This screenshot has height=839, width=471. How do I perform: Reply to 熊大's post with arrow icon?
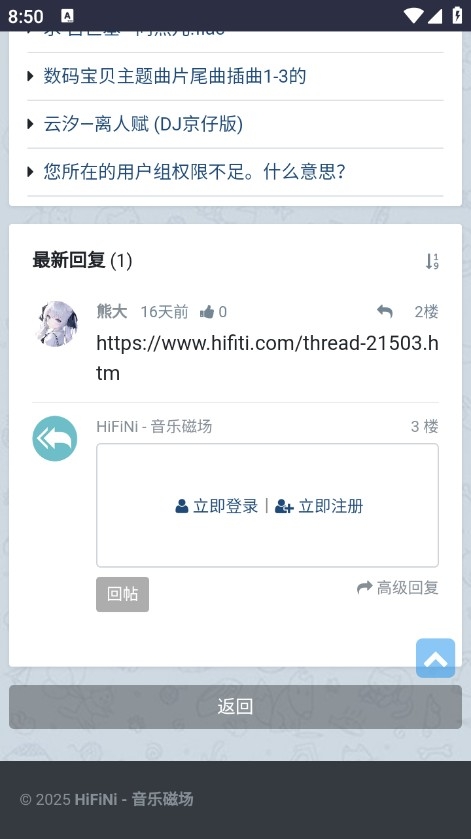(x=384, y=311)
